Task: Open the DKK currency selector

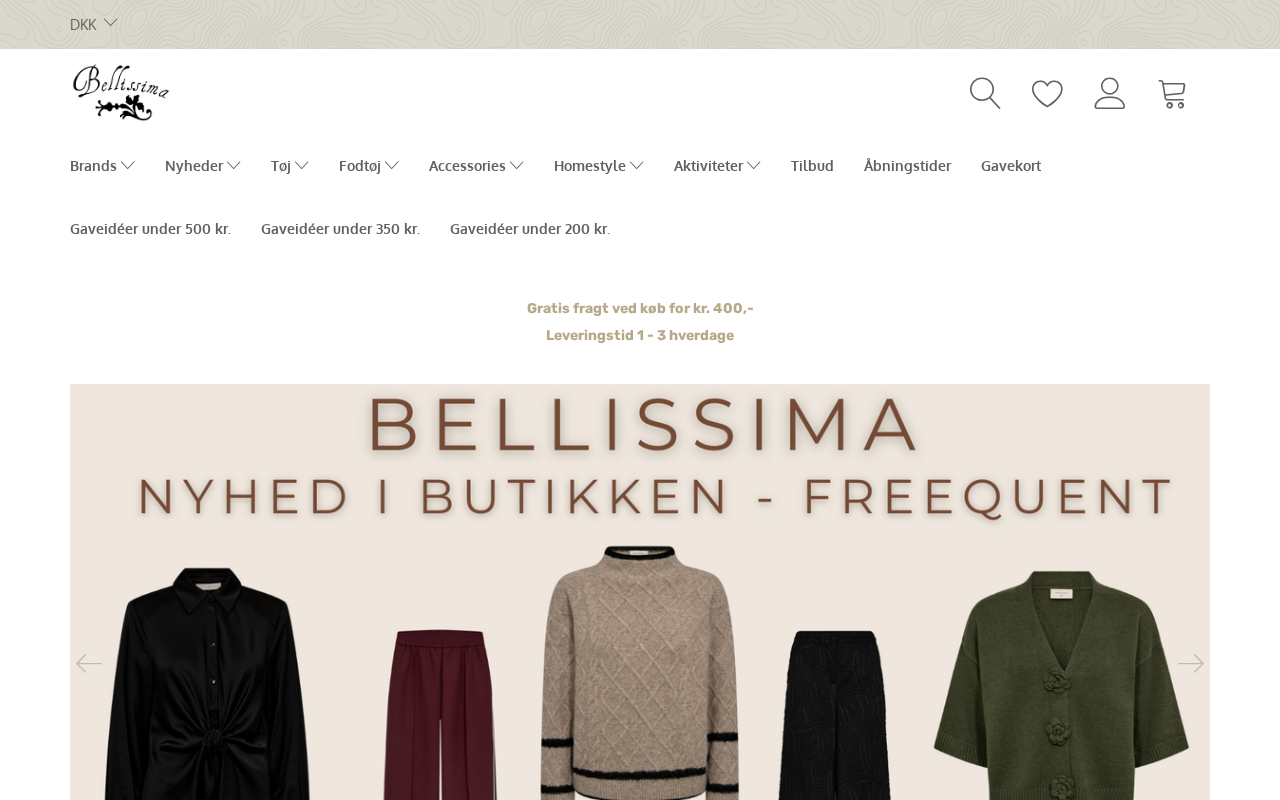Action: point(94,24)
